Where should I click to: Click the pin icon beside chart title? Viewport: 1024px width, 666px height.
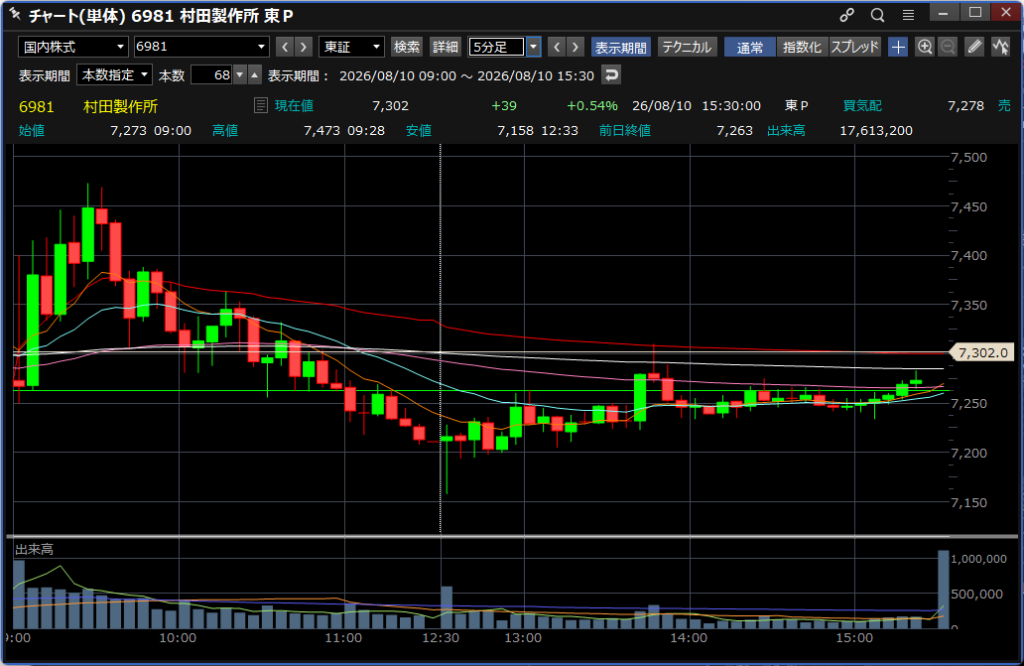(x=14, y=14)
